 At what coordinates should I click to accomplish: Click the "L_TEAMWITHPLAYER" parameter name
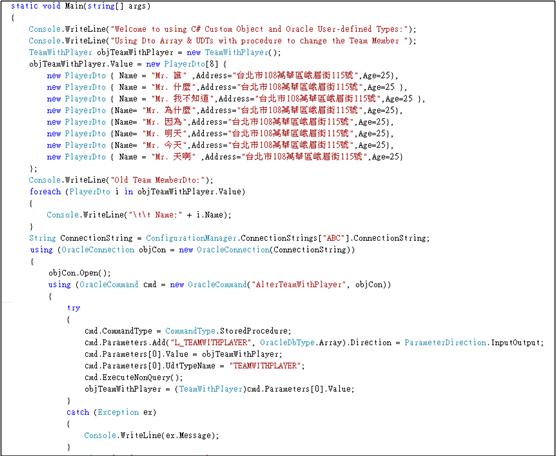pos(211,343)
